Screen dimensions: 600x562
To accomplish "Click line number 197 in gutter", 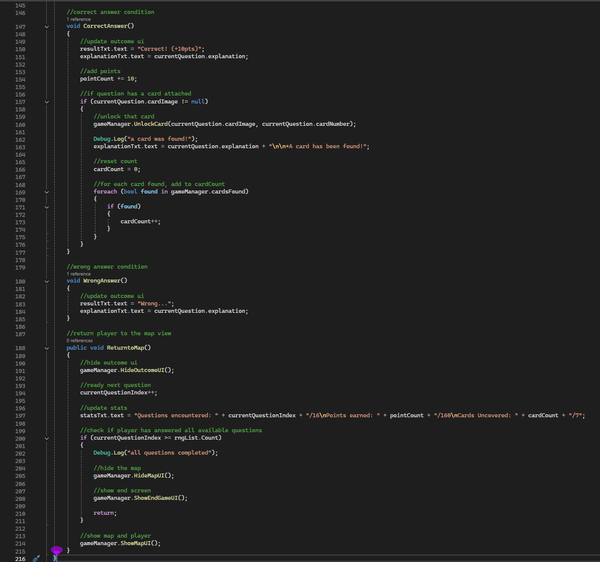I will (x=20, y=416).
